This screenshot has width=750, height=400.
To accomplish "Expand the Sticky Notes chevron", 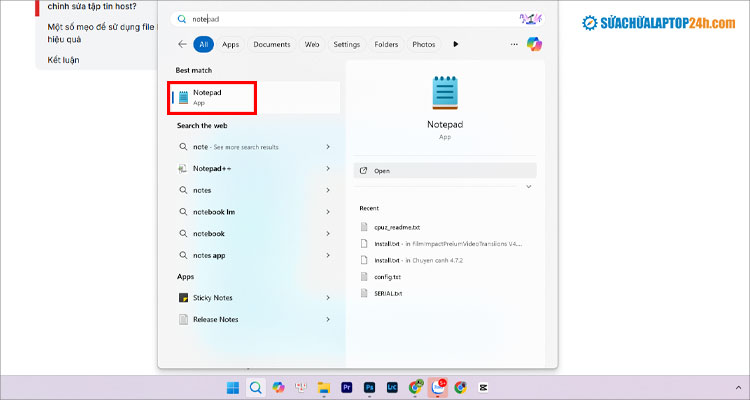I will [328, 298].
